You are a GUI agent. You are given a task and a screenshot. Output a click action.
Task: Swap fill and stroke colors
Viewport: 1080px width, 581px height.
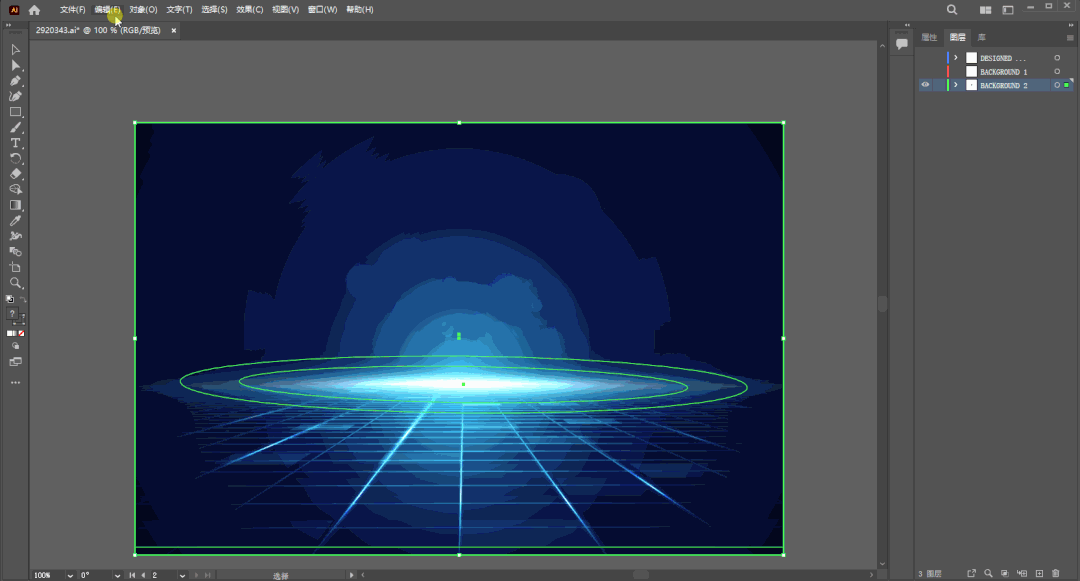point(23,299)
